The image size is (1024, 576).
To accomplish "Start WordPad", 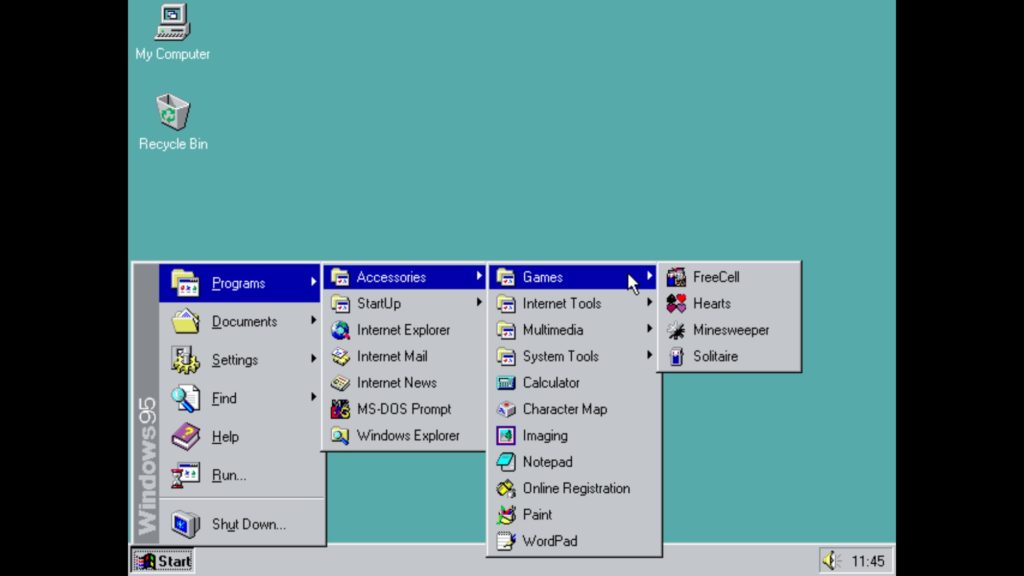I will (x=548, y=541).
